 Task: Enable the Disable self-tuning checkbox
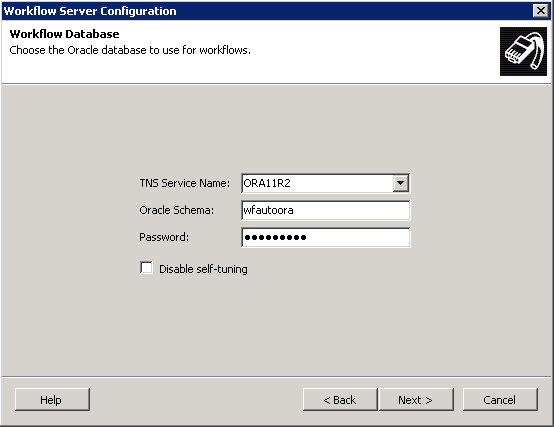tap(146, 268)
